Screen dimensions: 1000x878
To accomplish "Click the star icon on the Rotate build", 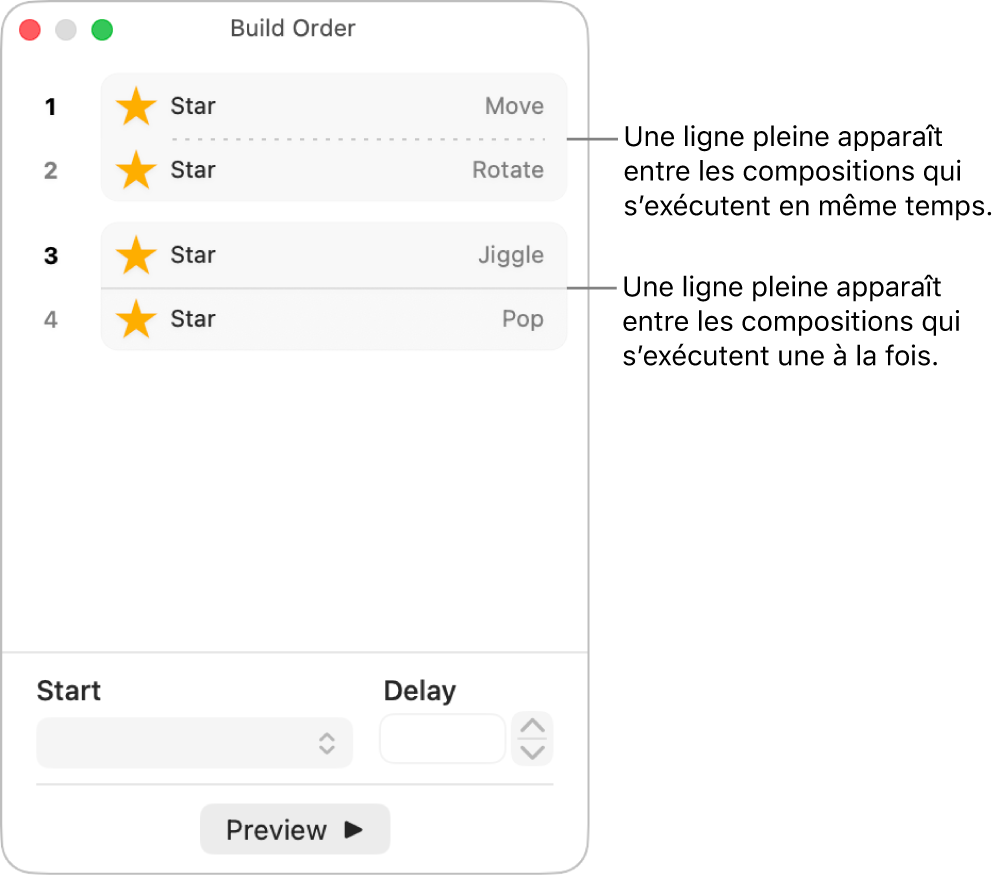I will point(135,170).
